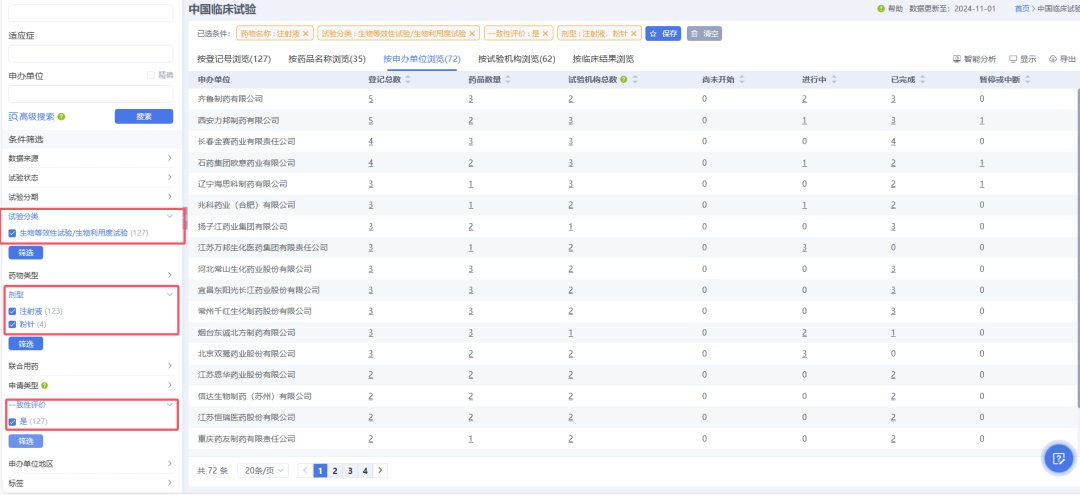This screenshot has width=1080, height=495.
Task: Switch to 按药品名称浏览(35) tab
Action: tap(326, 59)
